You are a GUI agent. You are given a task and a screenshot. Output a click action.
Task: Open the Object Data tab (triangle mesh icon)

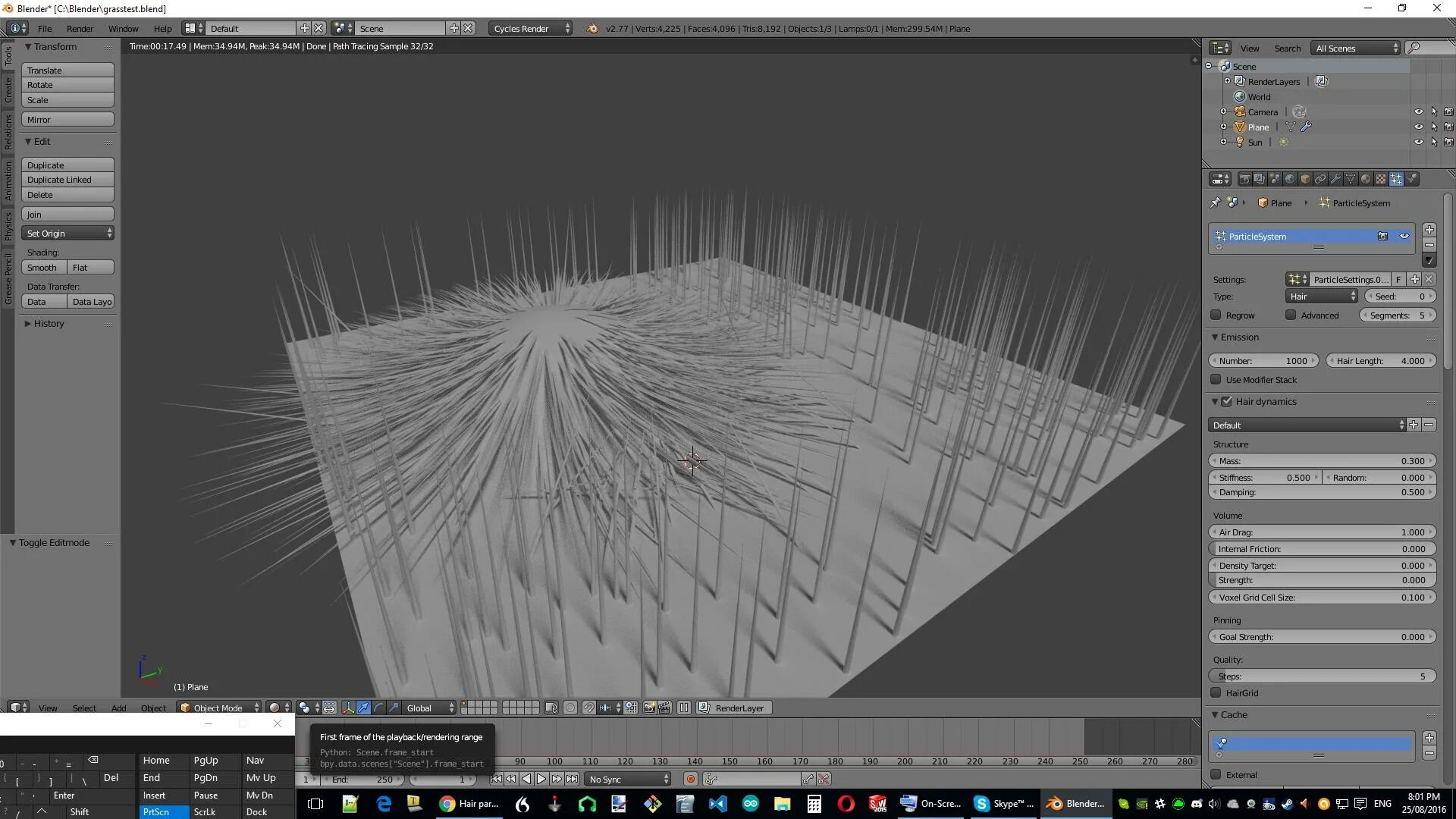click(x=1351, y=179)
